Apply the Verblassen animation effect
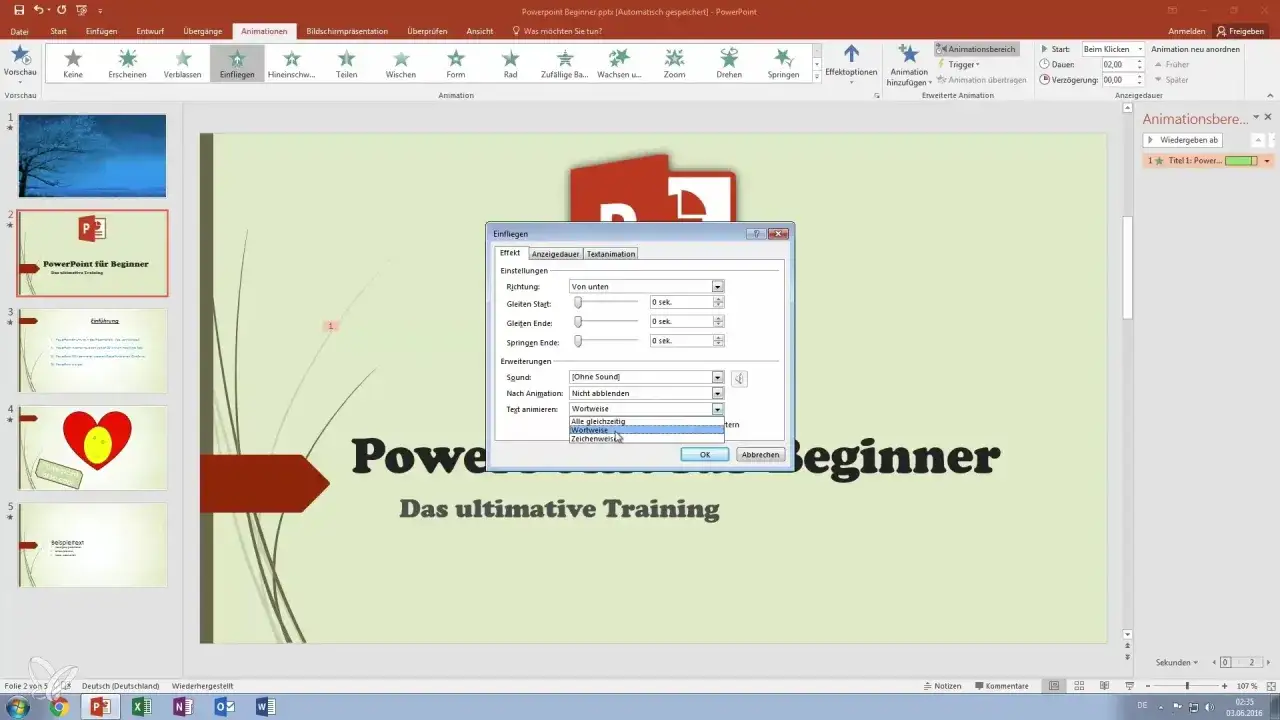1280x720 pixels. click(x=183, y=64)
